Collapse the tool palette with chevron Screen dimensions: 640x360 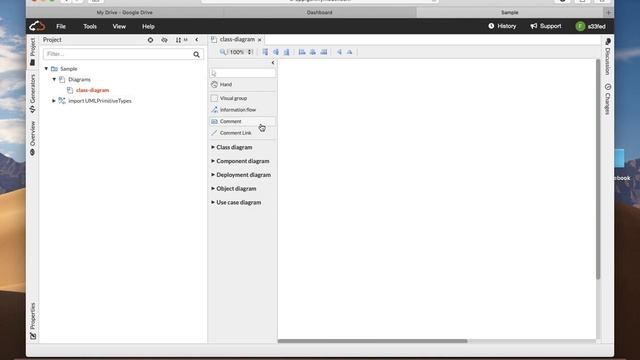(273, 63)
